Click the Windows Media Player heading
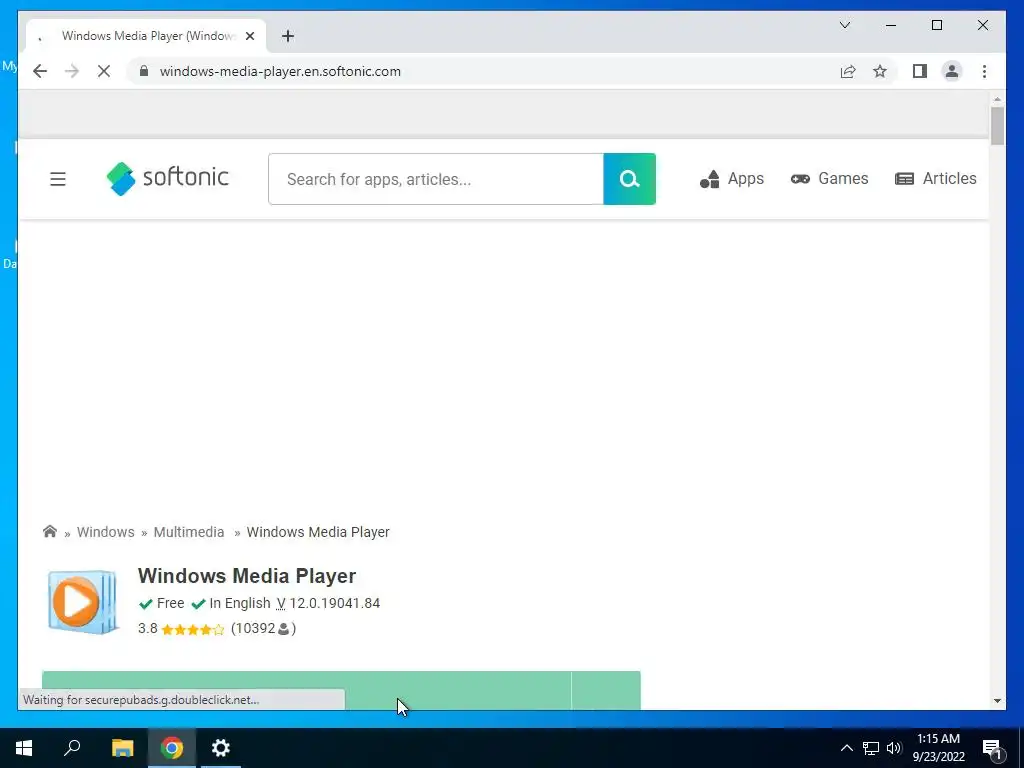This screenshot has width=1024, height=768. [247, 575]
